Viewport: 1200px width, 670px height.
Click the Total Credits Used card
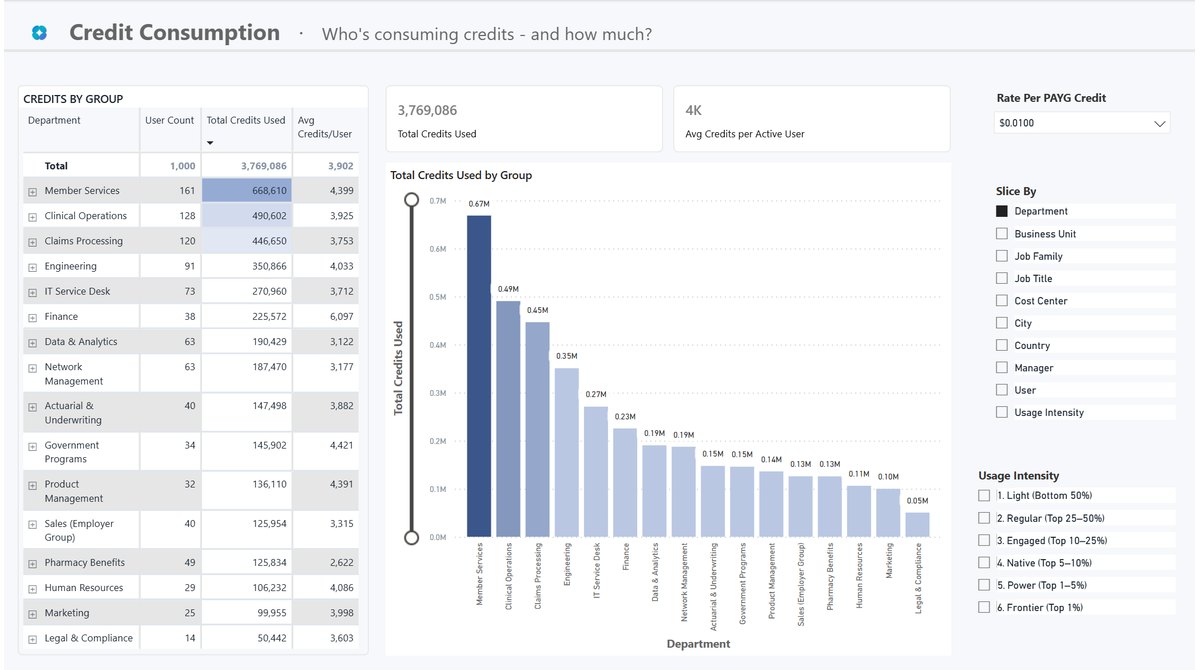(x=524, y=119)
